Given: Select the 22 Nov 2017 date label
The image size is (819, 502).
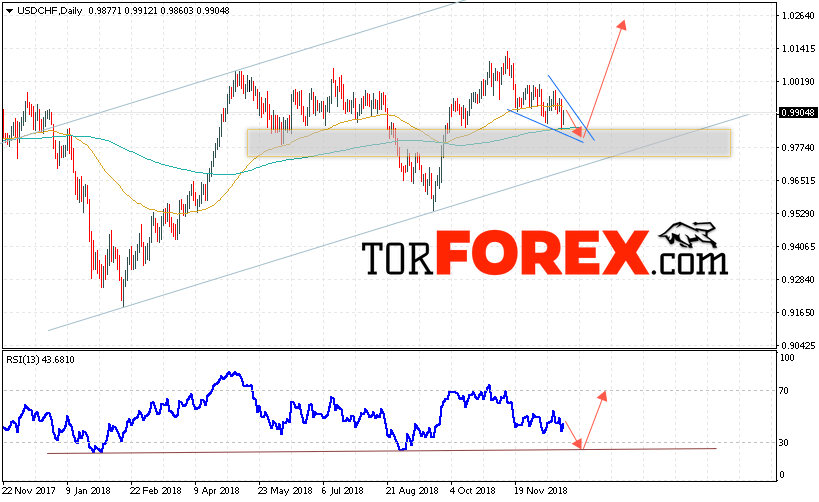Looking at the screenshot, I should point(29,491).
